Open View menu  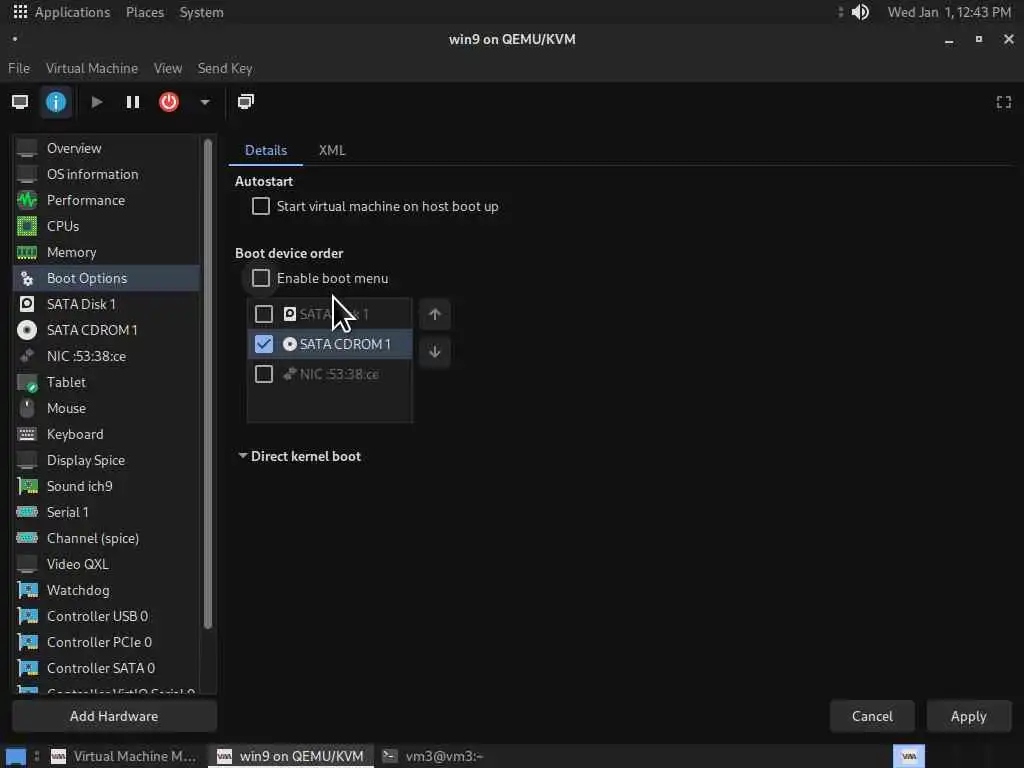click(168, 68)
